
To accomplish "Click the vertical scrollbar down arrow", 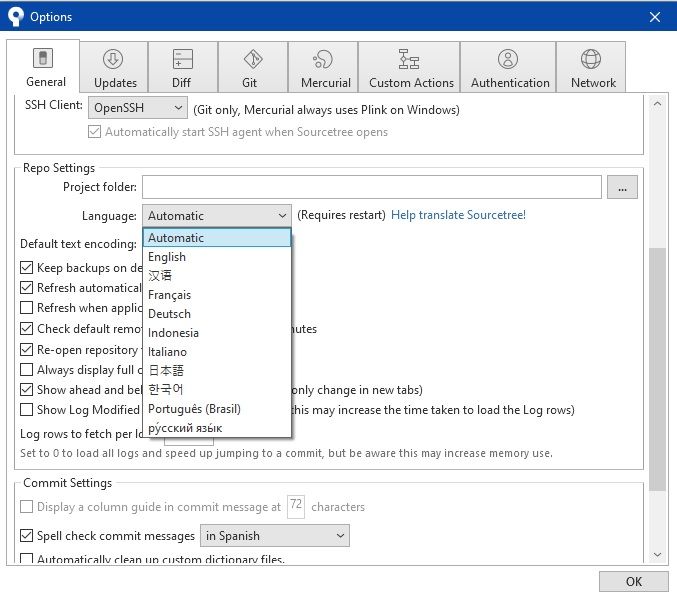I will coord(658,555).
